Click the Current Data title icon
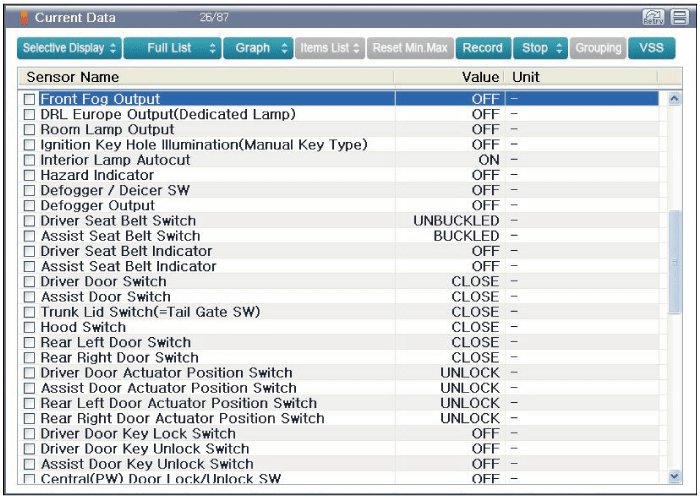The width and height of the screenshot is (700, 498). 23,18
